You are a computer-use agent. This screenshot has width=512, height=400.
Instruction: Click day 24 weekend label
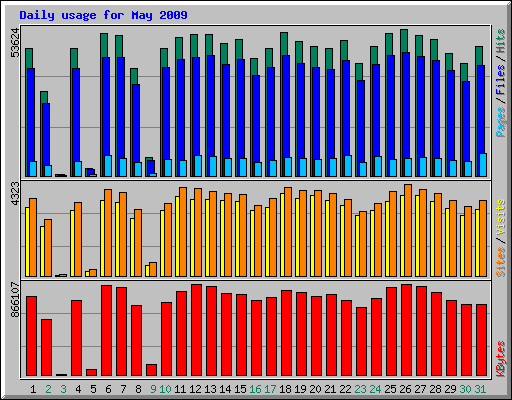click(x=375, y=389)
